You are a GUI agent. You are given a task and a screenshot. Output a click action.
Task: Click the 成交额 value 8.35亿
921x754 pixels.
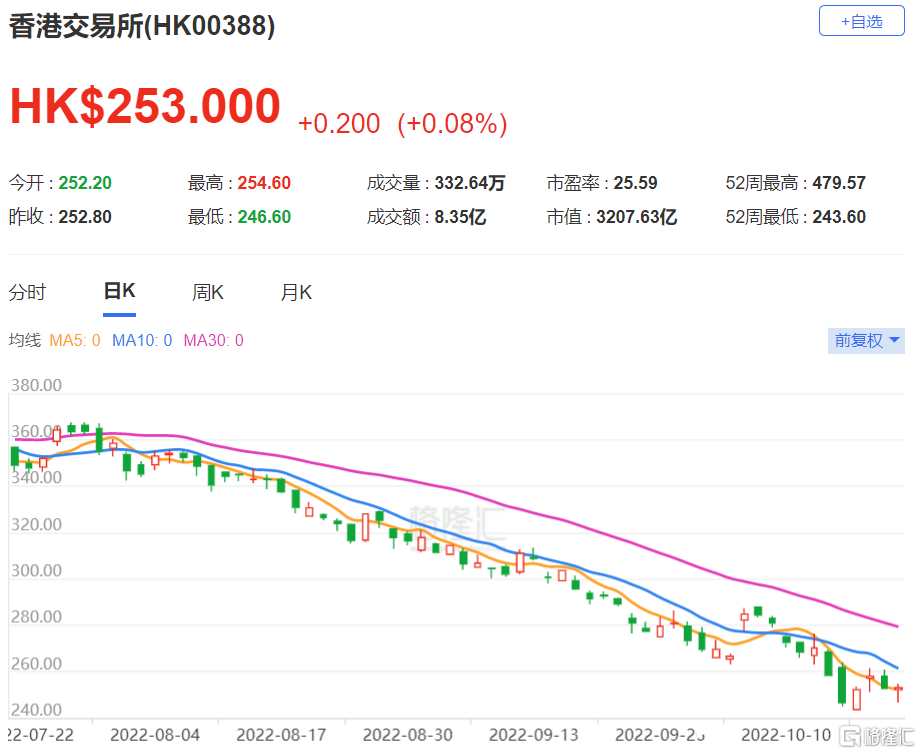coord(460,217)
